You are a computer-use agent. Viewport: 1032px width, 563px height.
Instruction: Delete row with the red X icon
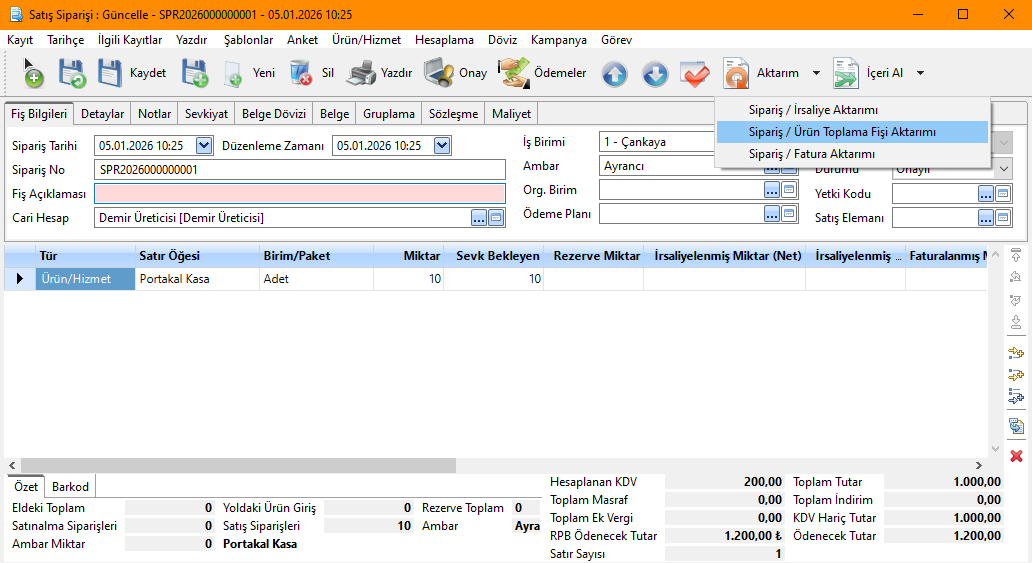[x=1016, y=456]
